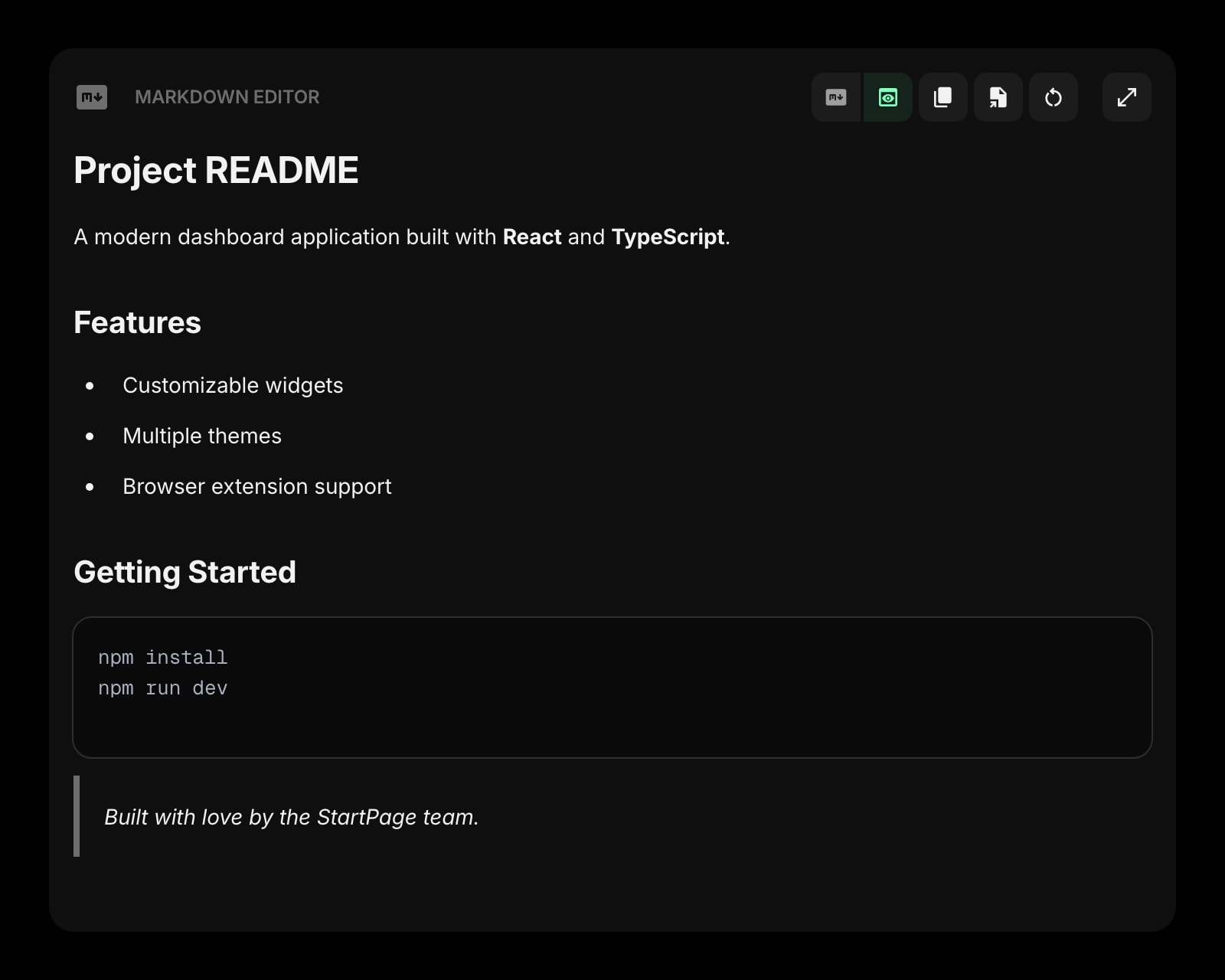The height and width of the screenshot is (980, 1225).
Task: Click the Project README heading
Action: click(217, 170)
